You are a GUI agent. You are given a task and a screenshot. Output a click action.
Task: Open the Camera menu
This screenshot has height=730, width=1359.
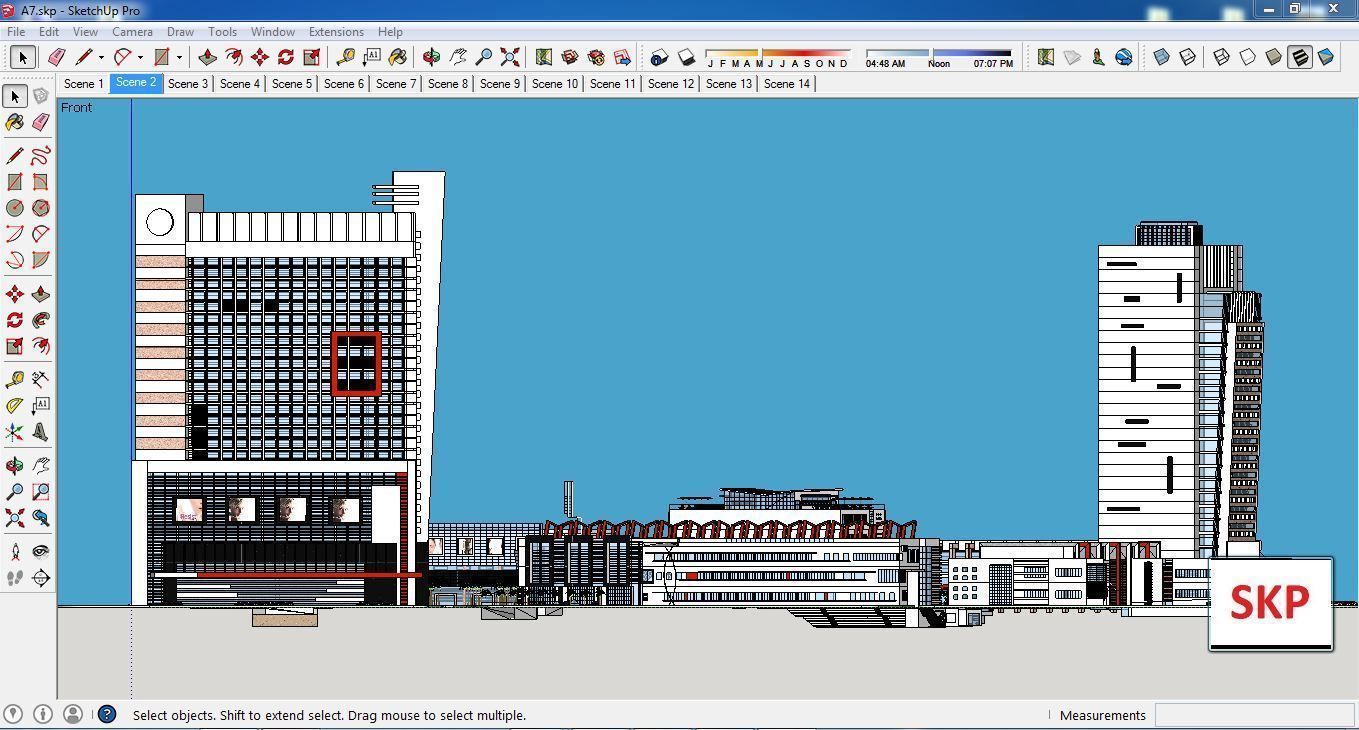(132, 32)
